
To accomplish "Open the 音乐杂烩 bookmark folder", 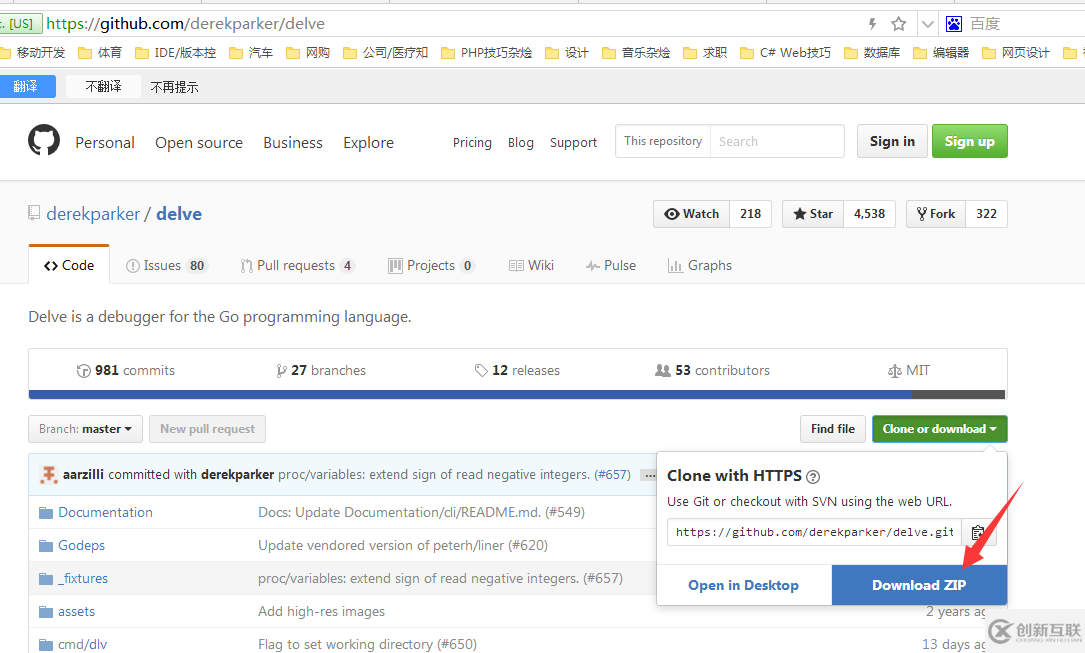I will 637,53.
